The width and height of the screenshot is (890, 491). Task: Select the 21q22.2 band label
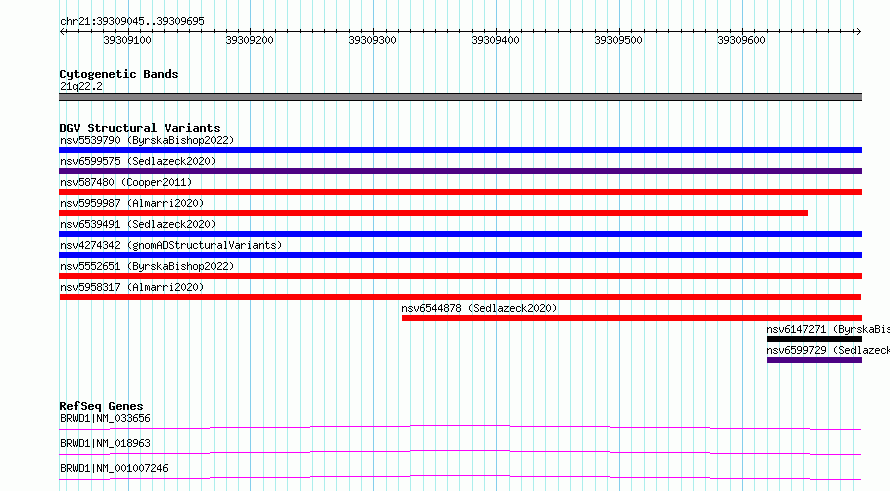pyautogui.click(x=81, y=86)
